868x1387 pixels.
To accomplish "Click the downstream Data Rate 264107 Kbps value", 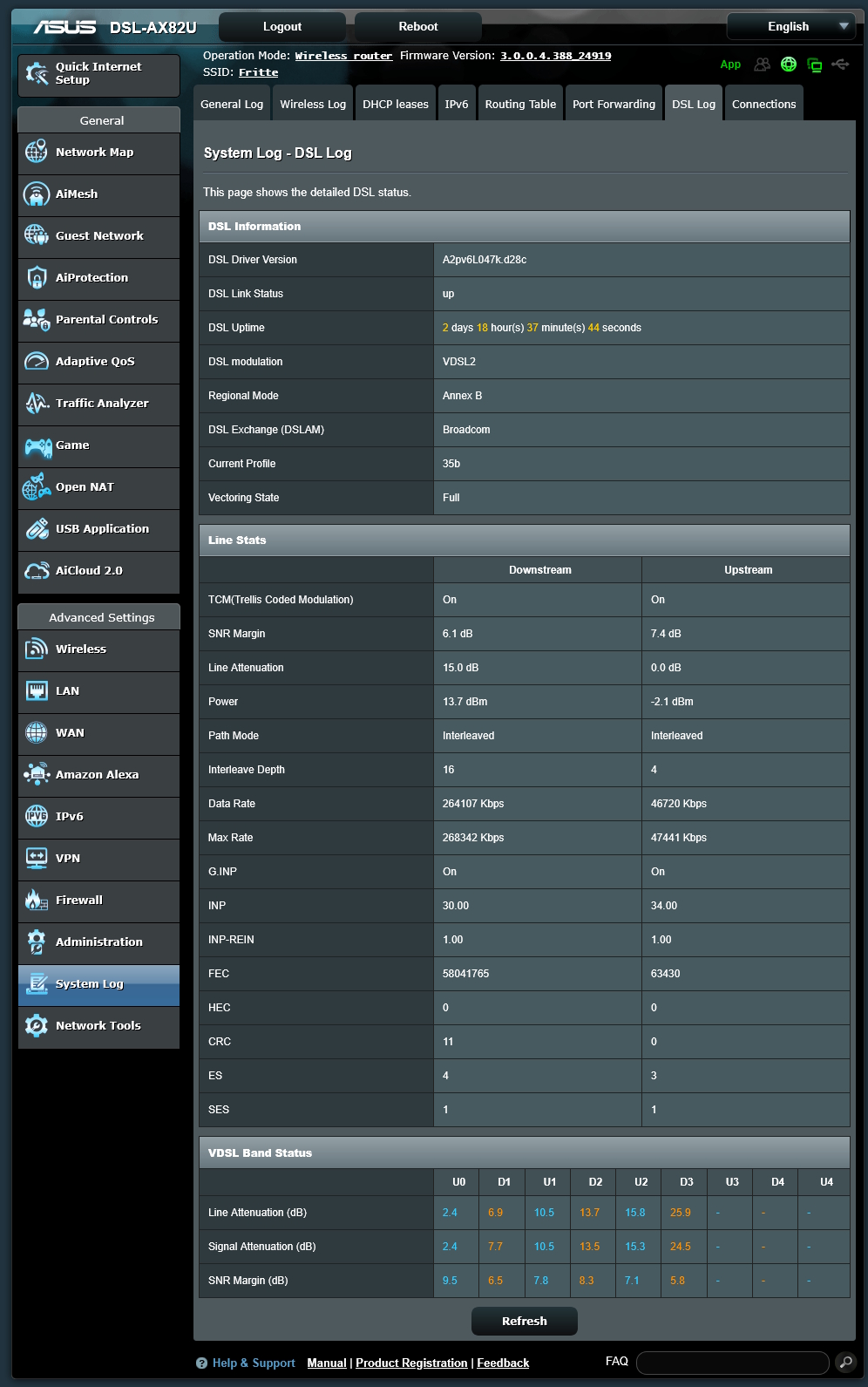I will point(473,804).
